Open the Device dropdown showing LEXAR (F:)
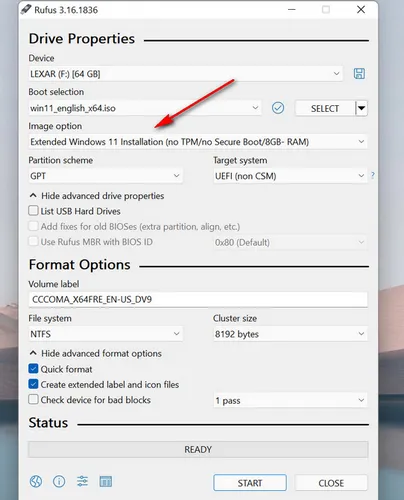The image size is (404, 500). [185, 74]
